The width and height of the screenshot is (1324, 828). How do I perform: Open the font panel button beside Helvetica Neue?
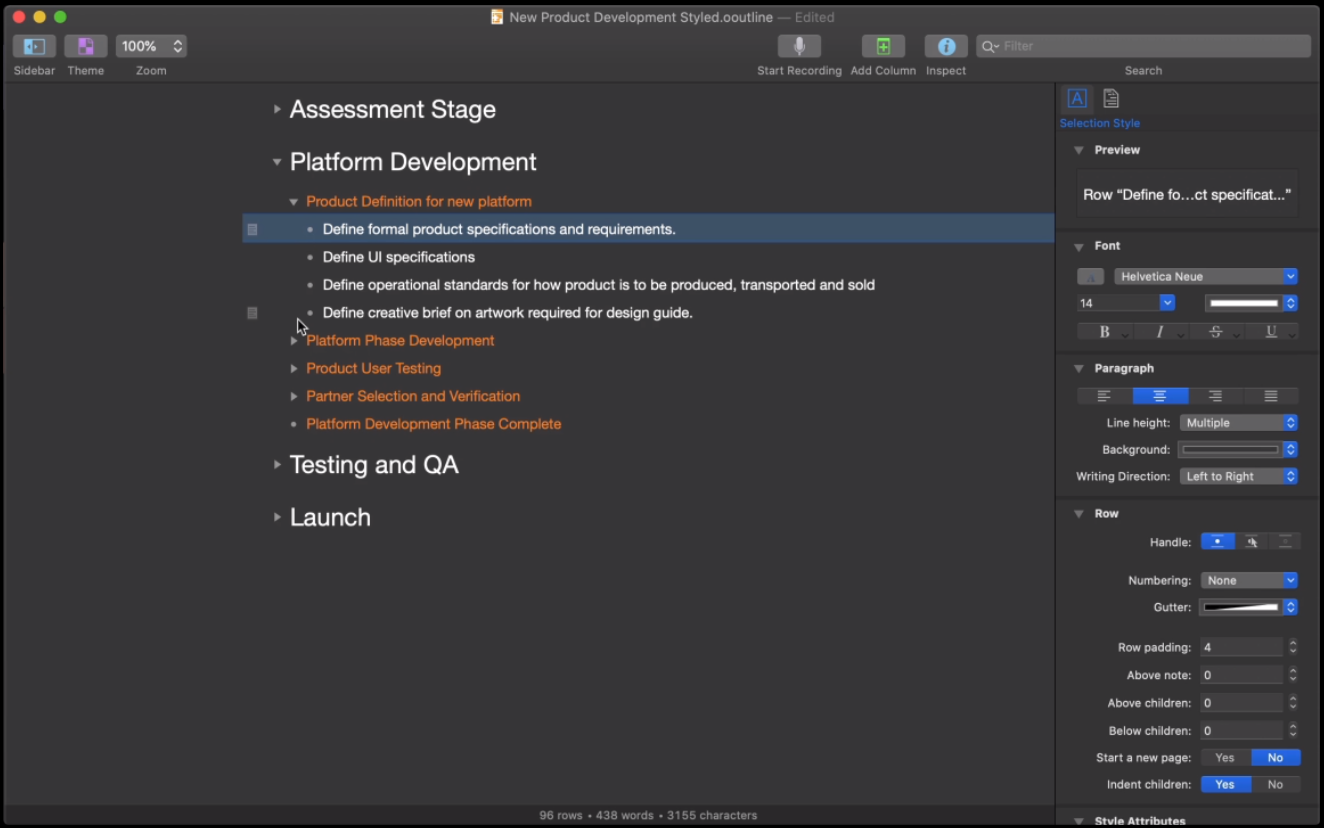1091,276
